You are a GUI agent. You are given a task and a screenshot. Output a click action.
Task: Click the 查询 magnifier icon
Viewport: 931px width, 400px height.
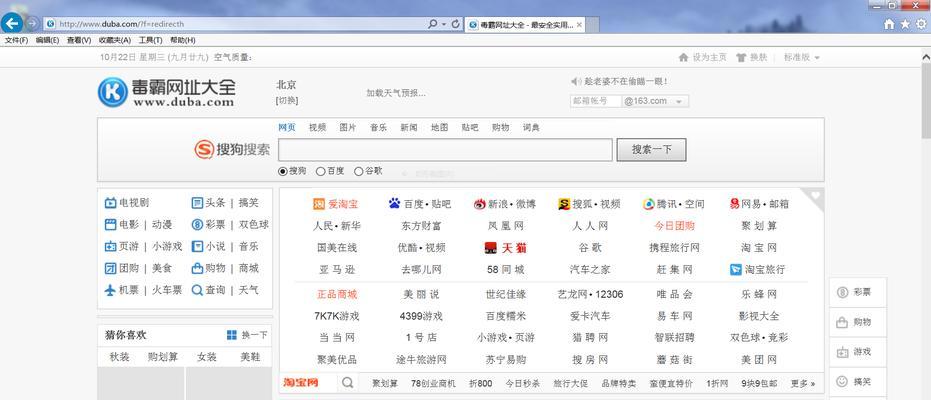[197, 290]
